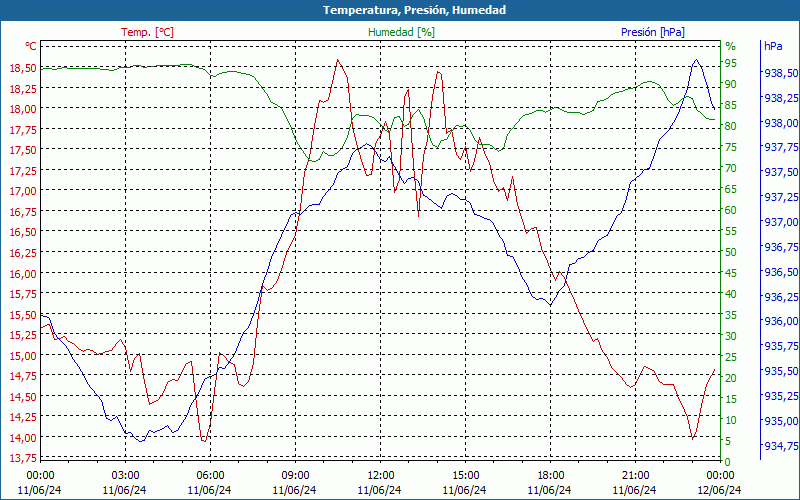Click the chart title 'Temperatura, Presión, Humedad'

(x=414, y=10)
